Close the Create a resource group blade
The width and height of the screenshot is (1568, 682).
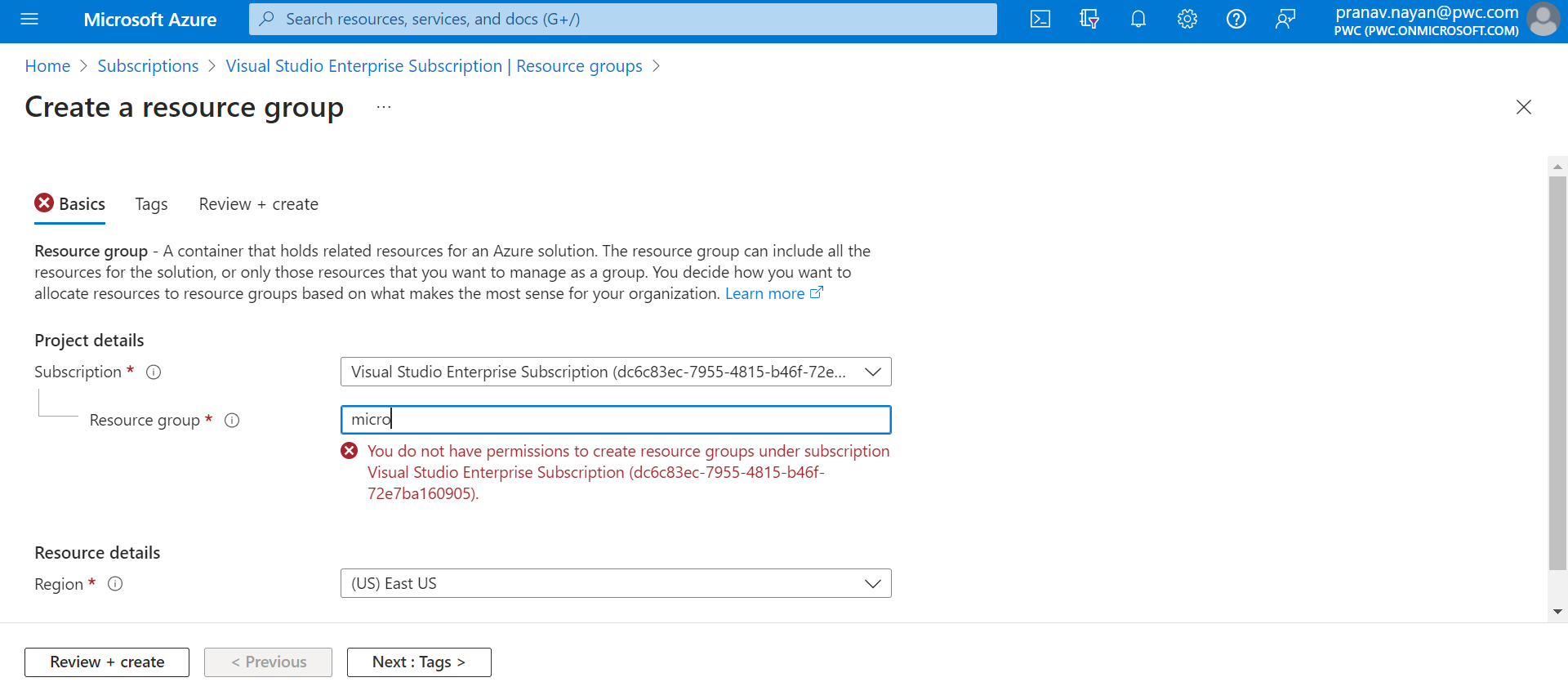tap(1524, 107)
